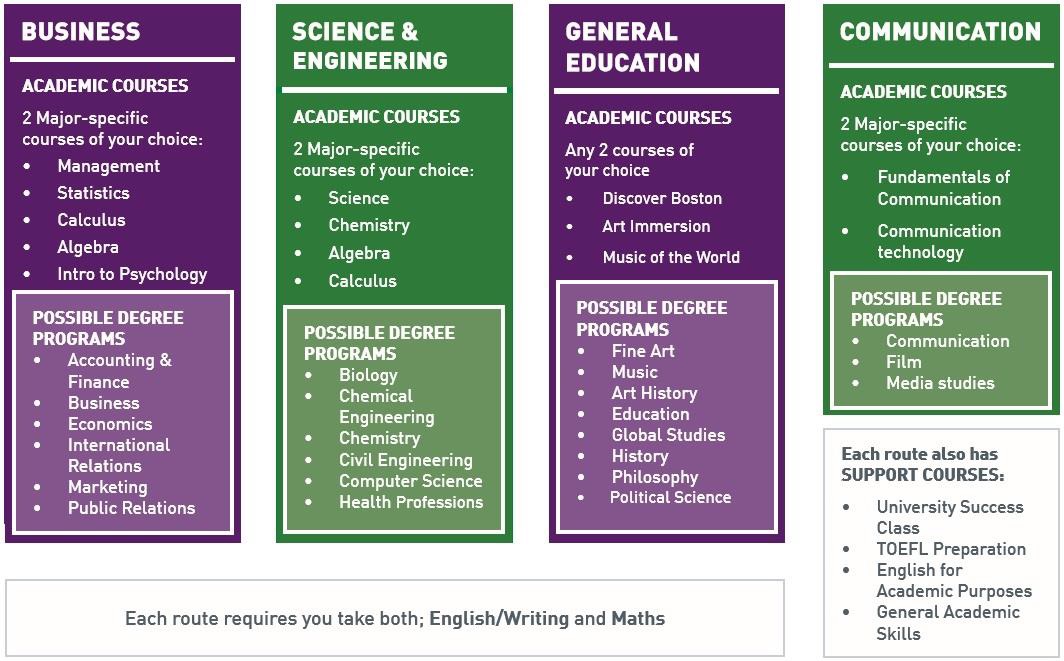Click the Art Immersion course entry

pos(656,226)
